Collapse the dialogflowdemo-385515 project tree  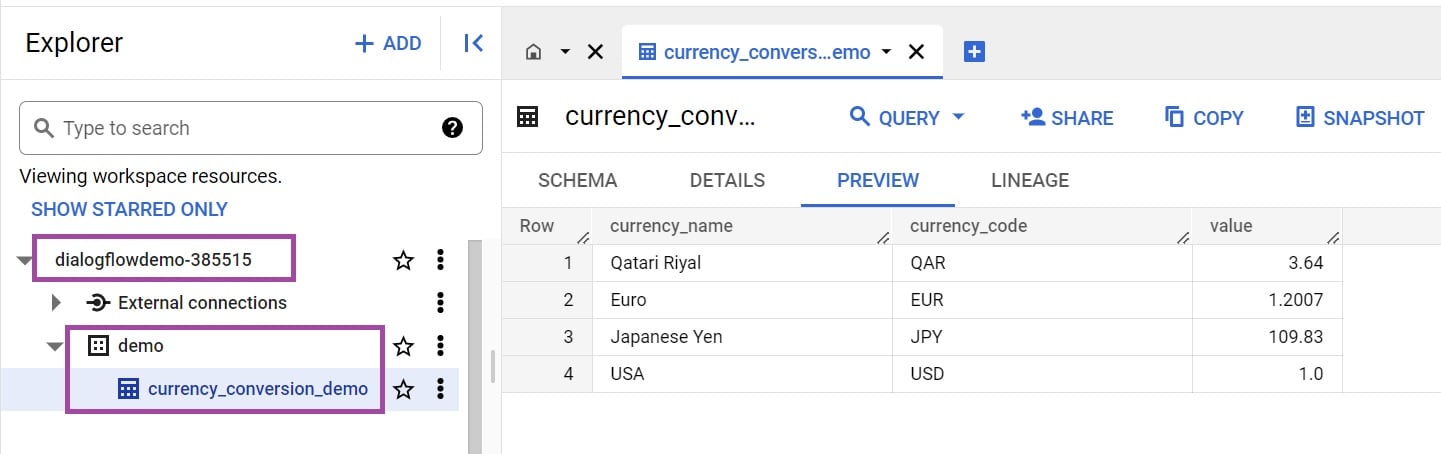[x=24, y=261]
